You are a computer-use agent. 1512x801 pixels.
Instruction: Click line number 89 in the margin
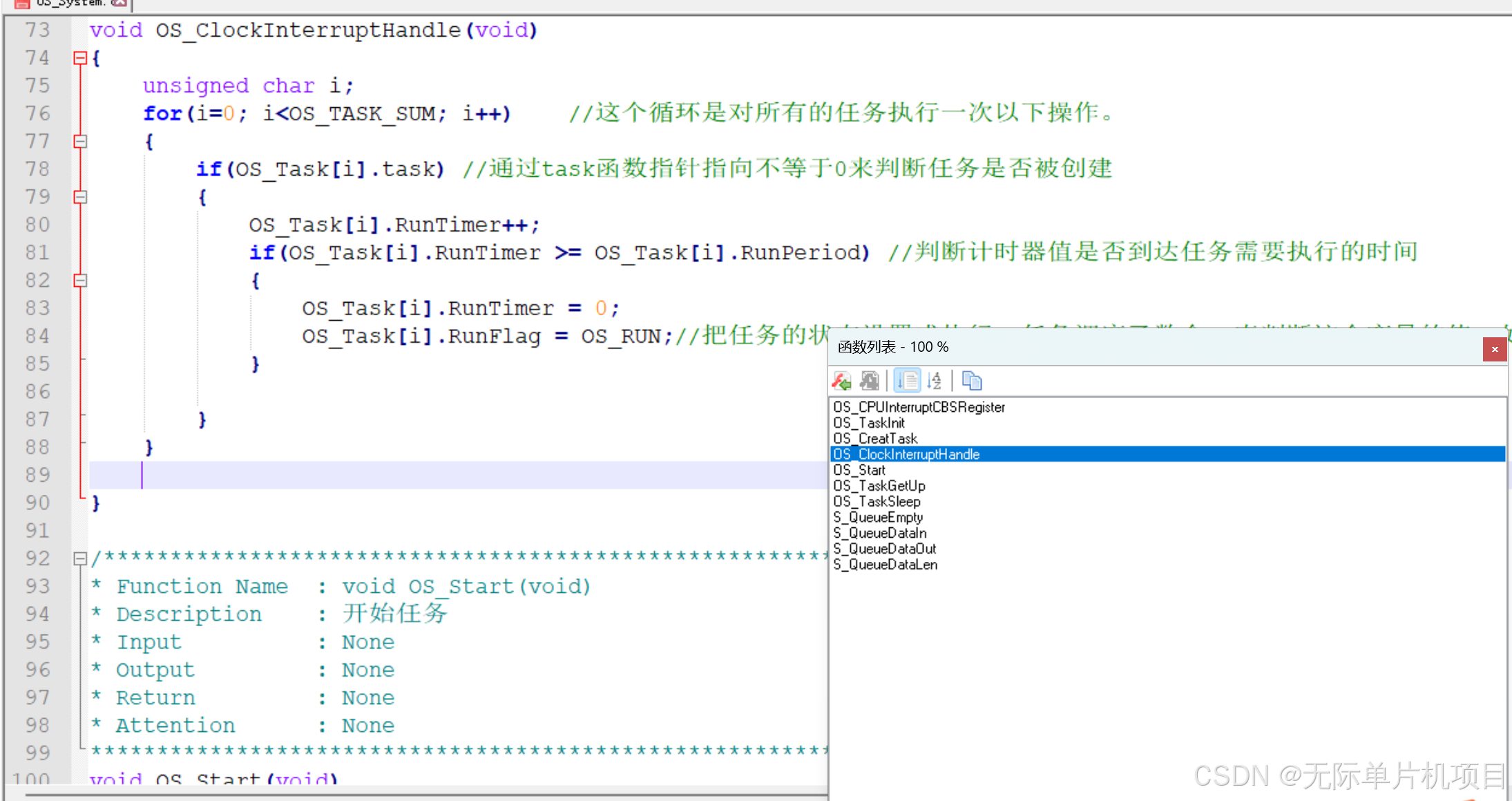coord(38,475)
